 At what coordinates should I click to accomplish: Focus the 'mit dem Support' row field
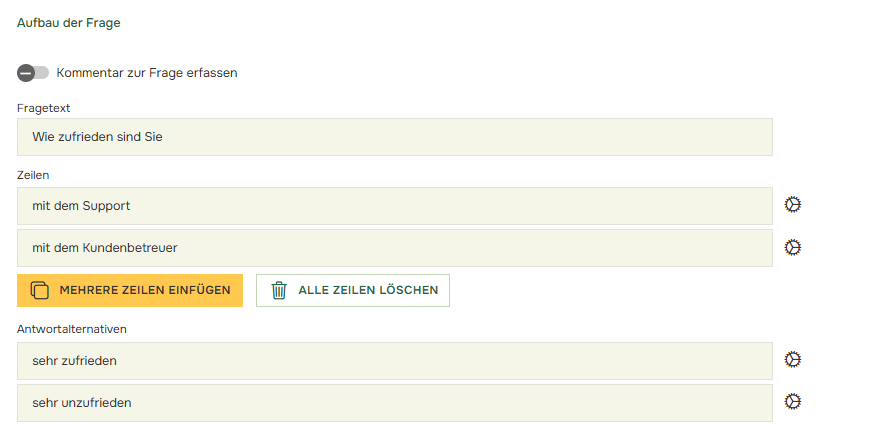(394, 206)
